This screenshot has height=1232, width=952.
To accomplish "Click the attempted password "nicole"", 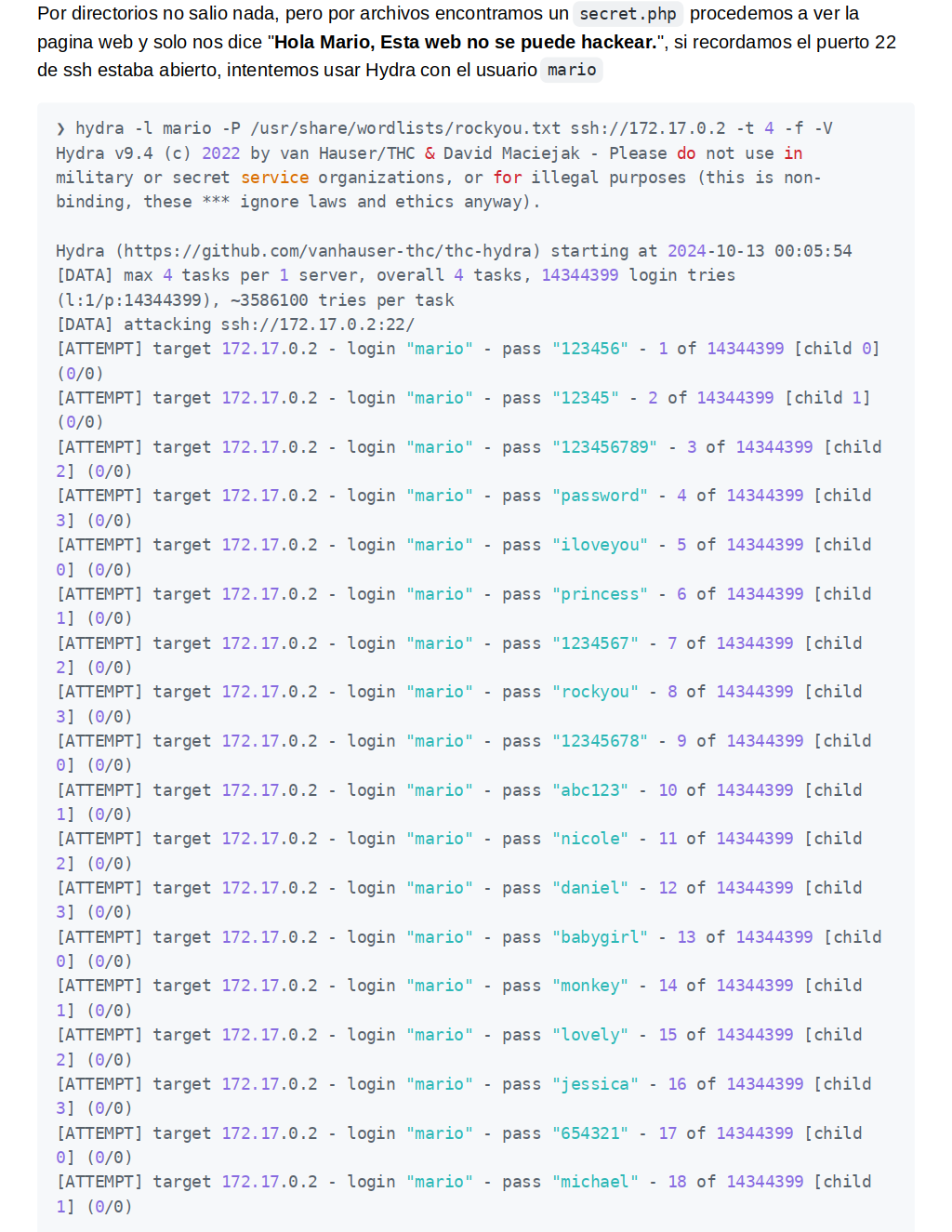I will point(590,839).
